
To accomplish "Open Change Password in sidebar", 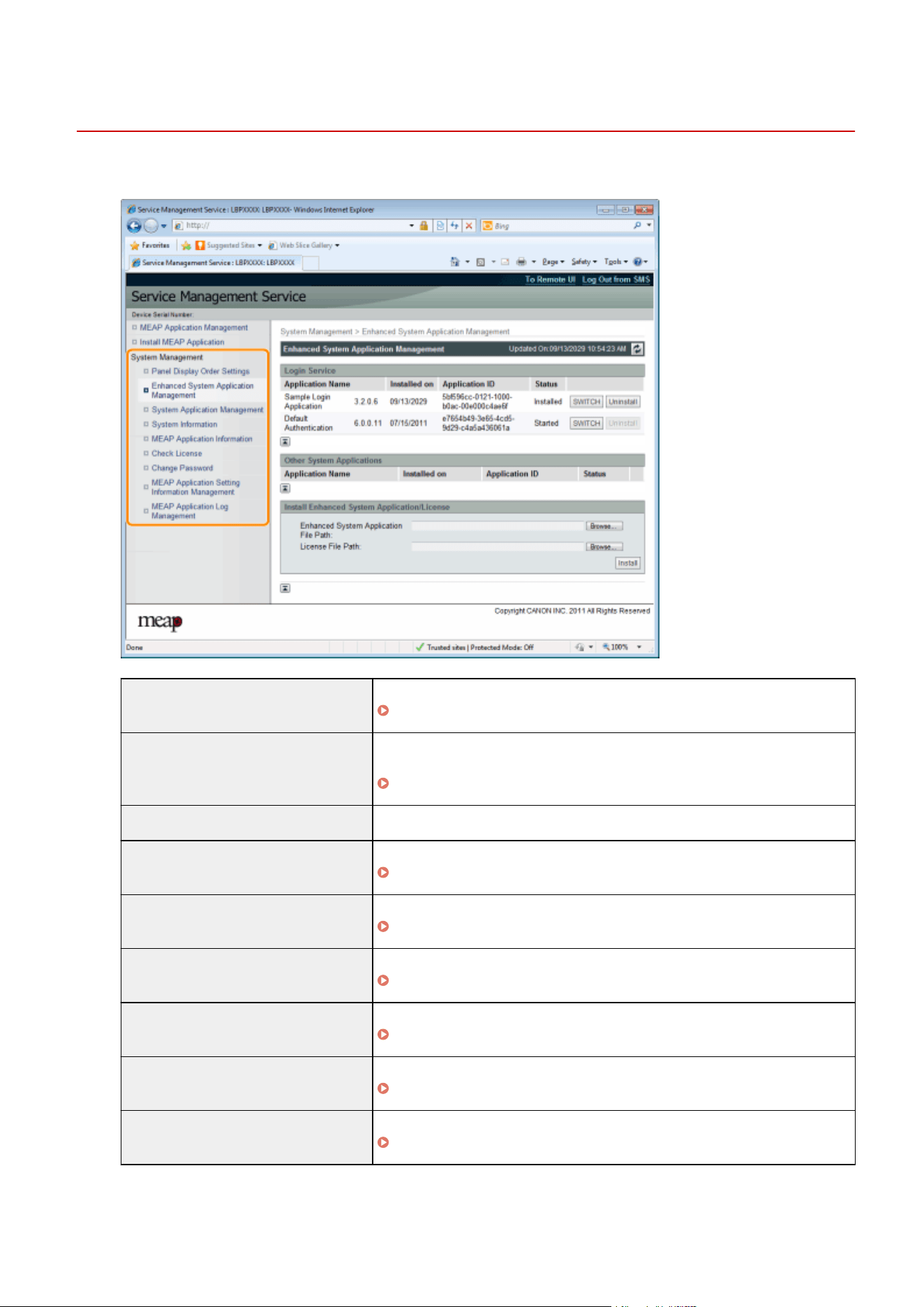I will (x=182, y=468).
